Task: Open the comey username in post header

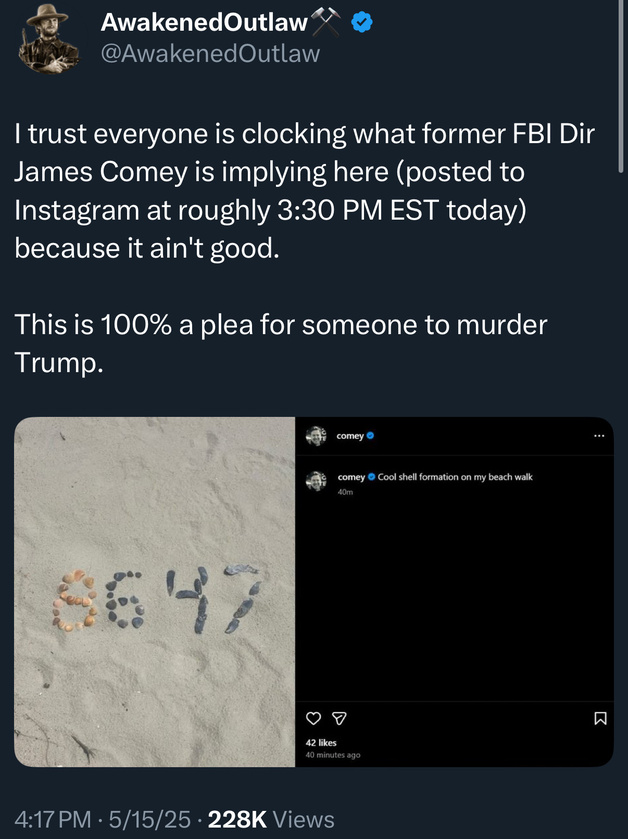Action: pyautogui.click(x=350, y=436)
